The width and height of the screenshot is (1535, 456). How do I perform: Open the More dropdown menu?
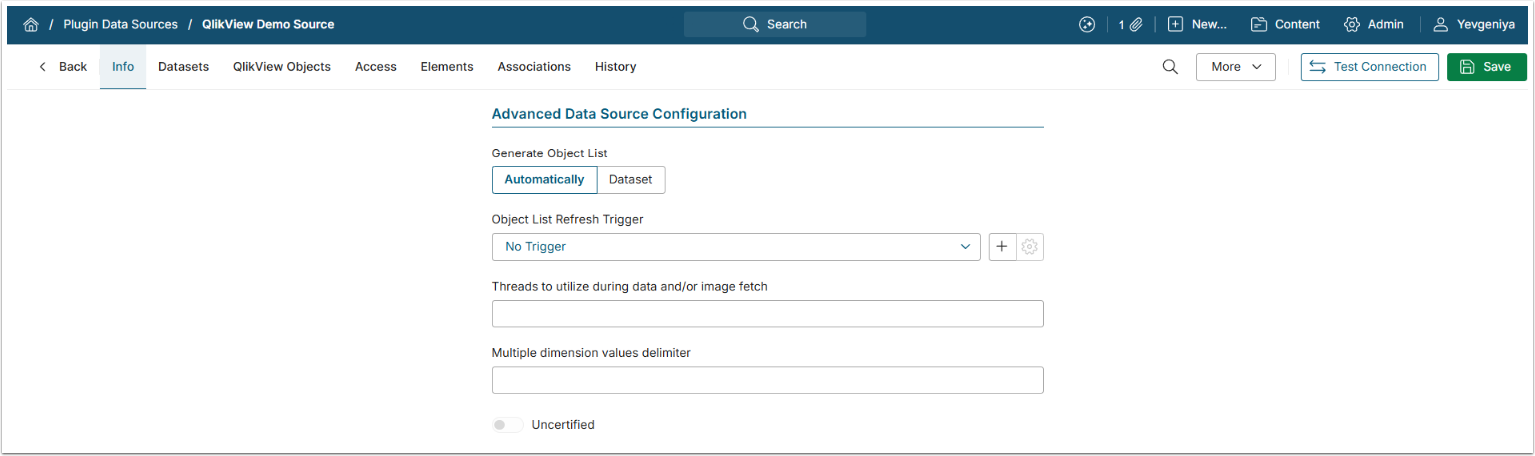1235,67
